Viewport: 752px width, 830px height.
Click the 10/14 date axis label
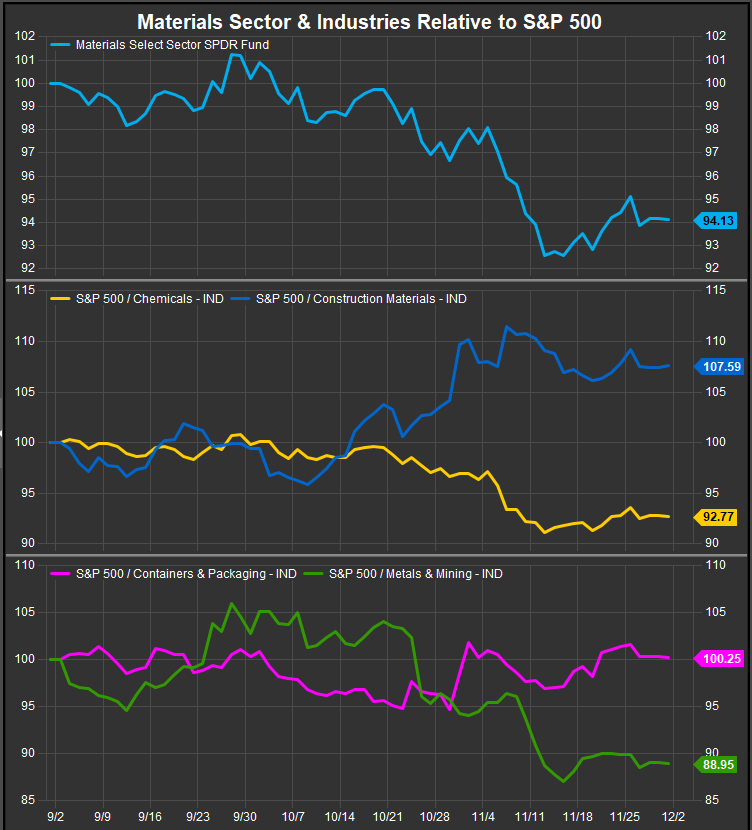coord(340,817)
